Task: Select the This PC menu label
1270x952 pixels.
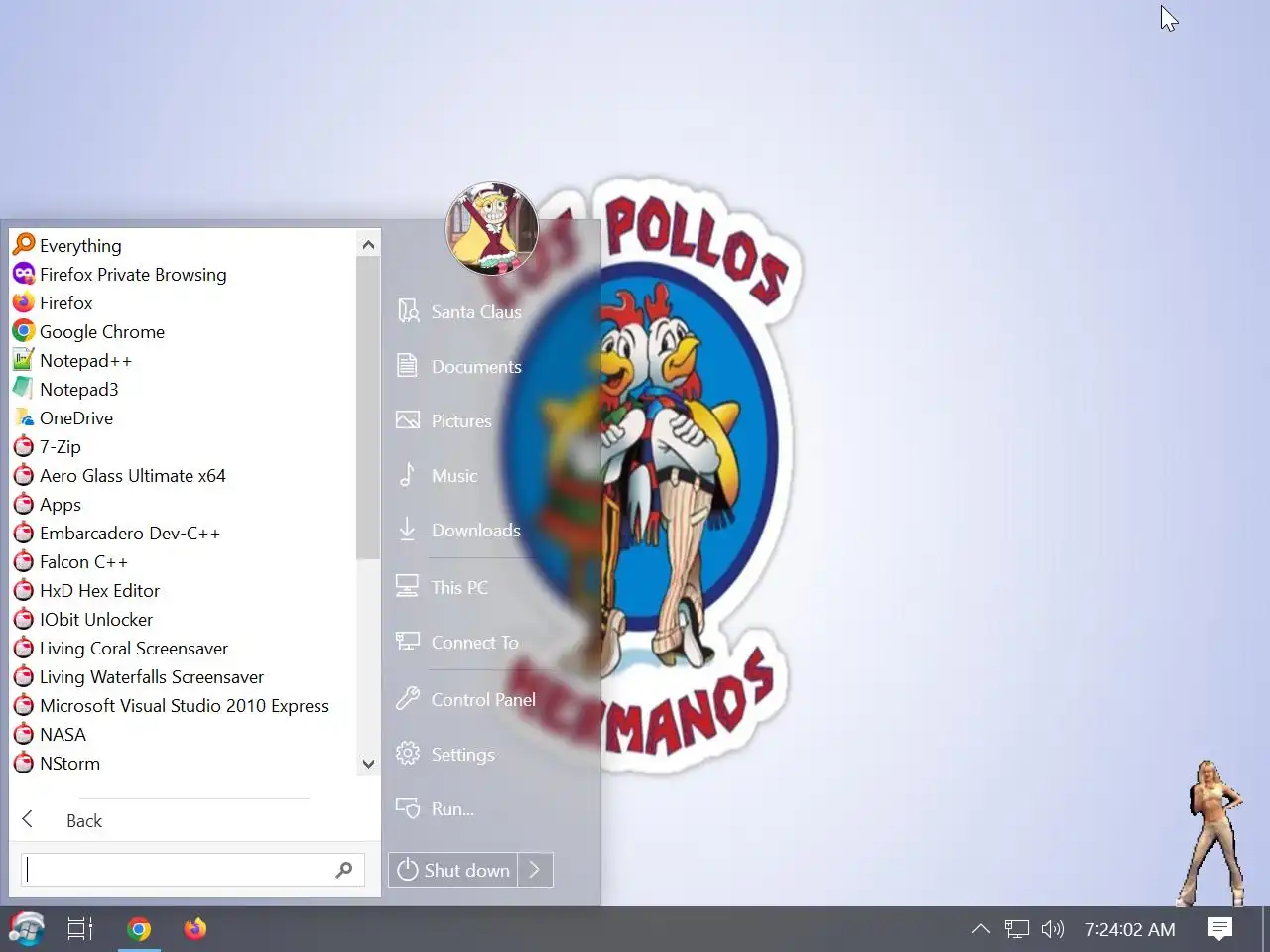Action: 459,587
